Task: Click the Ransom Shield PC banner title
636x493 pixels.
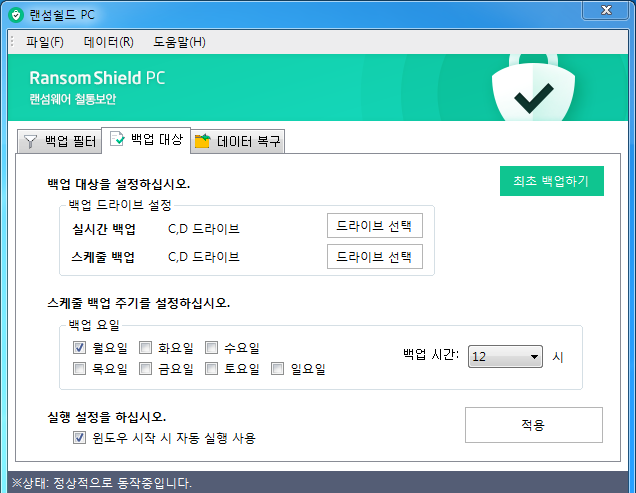Action: click(97, 78)
